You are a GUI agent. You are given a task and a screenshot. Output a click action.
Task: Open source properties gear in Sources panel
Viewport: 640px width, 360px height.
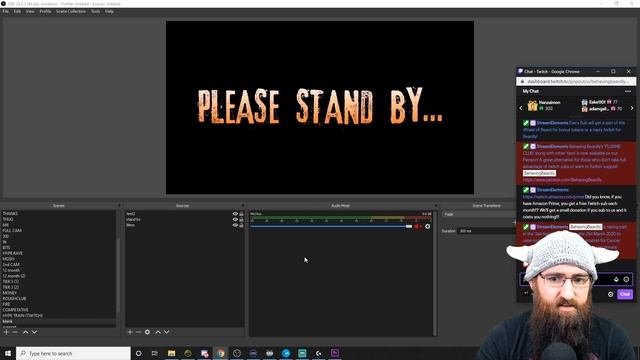click(147, 332)
